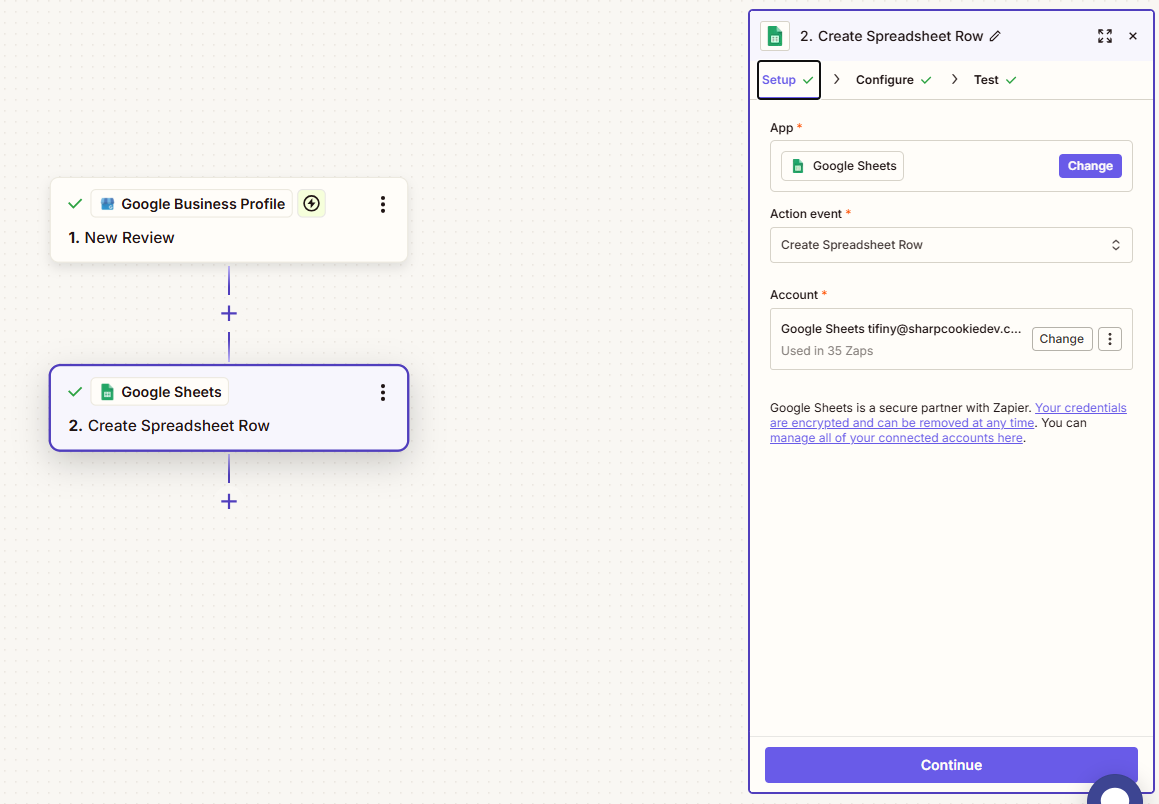Switch to the Configure tab
This screenshot has height=804, width=1159.
click(893, 80)
